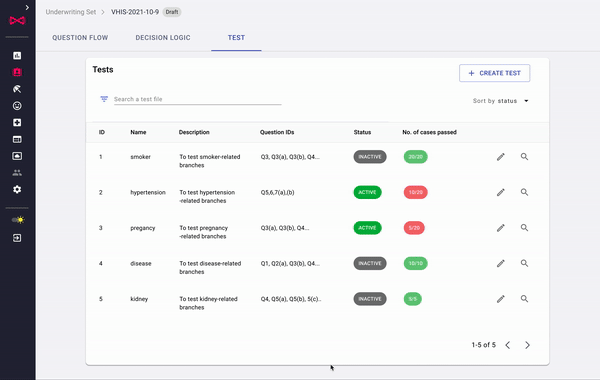Click the 5/5 cases passed badge
The image size is (600, 380).
click(x=412, y=299)
